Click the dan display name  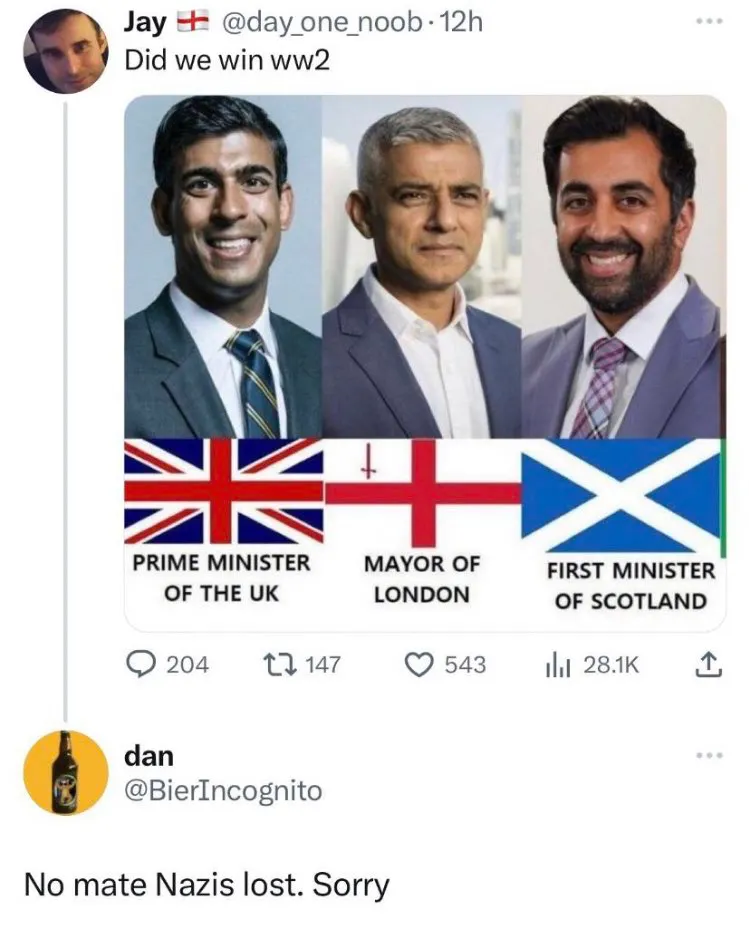[x=148, y=755]
